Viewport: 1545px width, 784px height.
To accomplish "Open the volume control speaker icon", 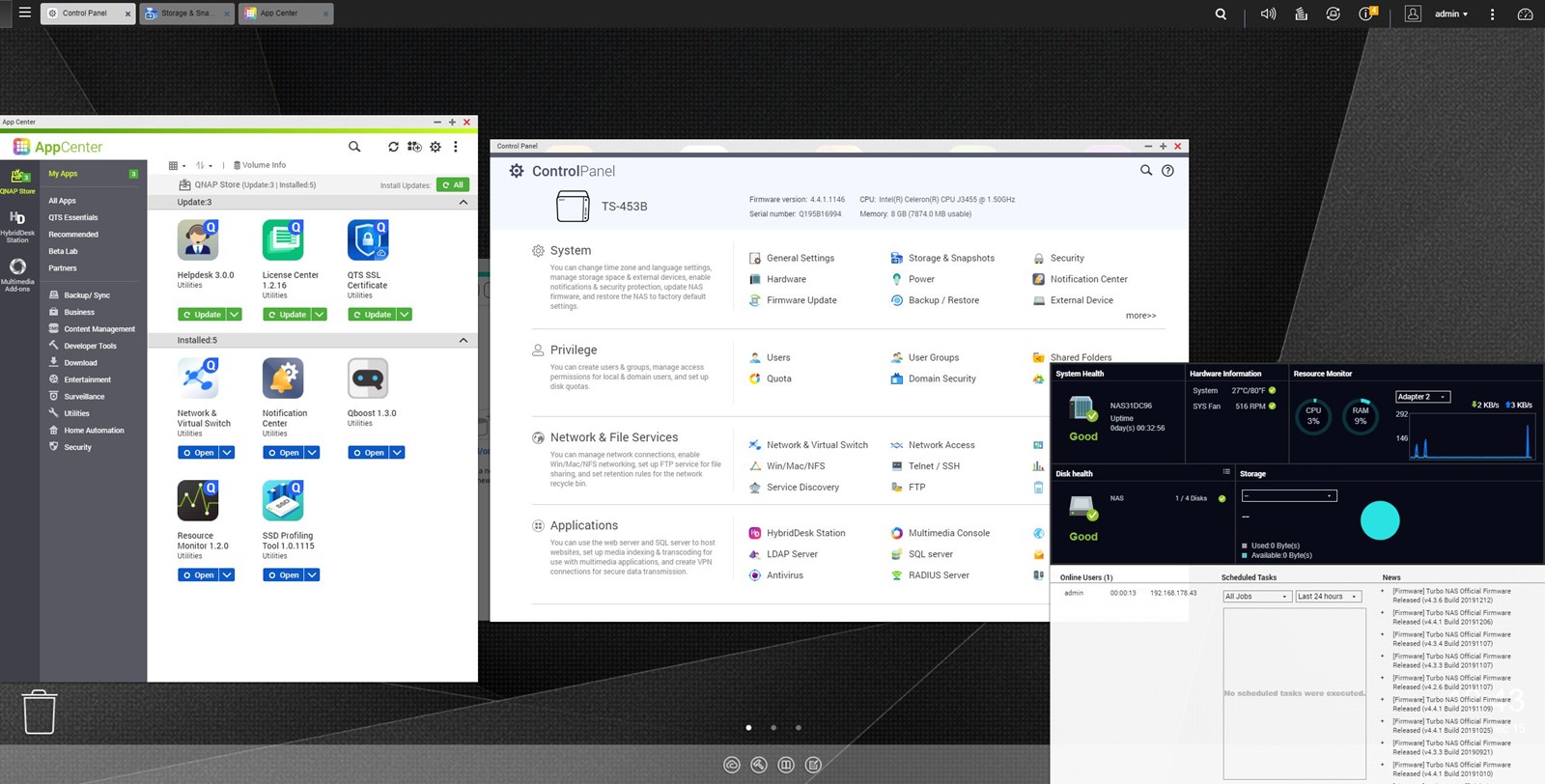I will pyautogui.click(x=1268, y=14).
